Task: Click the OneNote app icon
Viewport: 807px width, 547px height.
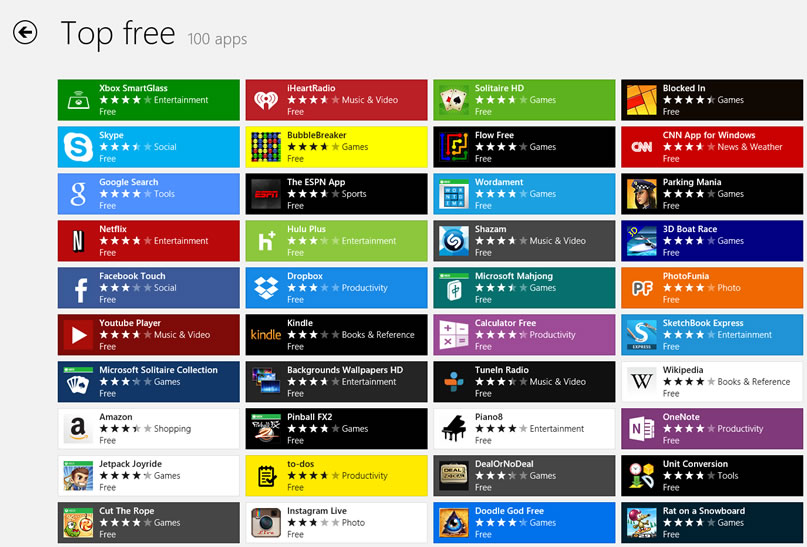Action: [641, 429]
